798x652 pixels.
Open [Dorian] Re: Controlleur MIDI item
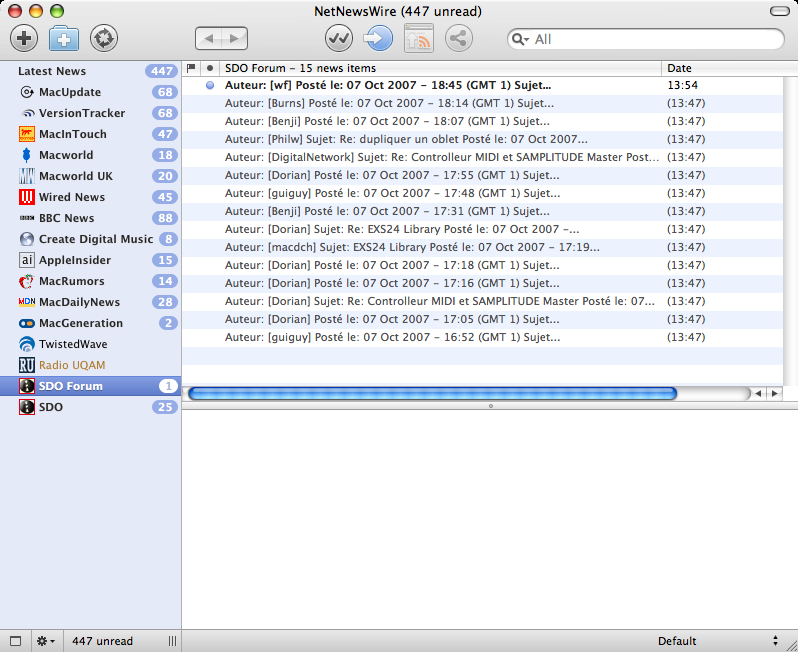tap(482, 301)
